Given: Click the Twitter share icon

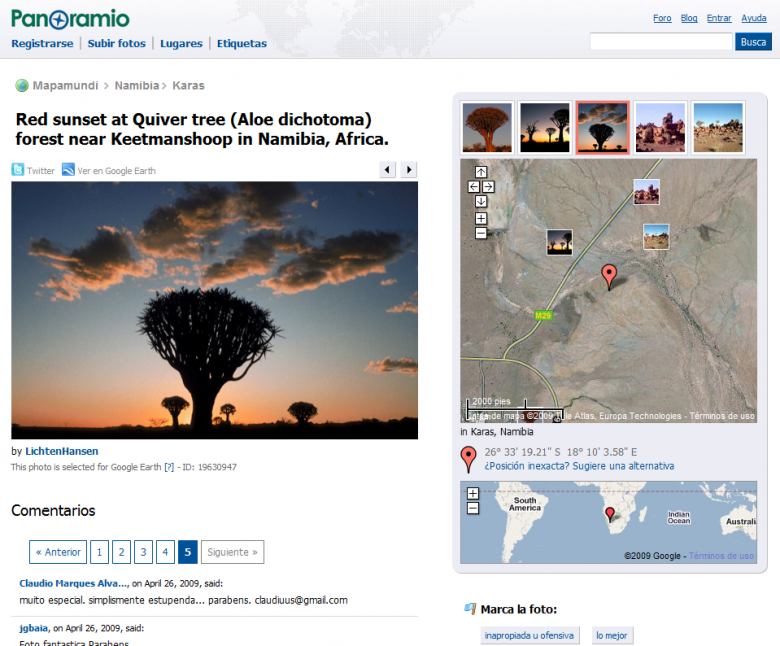Looking at the screenshot, I should 18,170.
